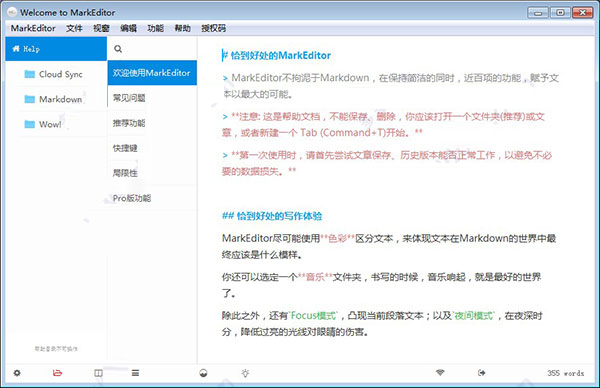Viewport: 600px width, 388px height.
Task: Minimize the MarkEditor window
Action: click(538, 13)
